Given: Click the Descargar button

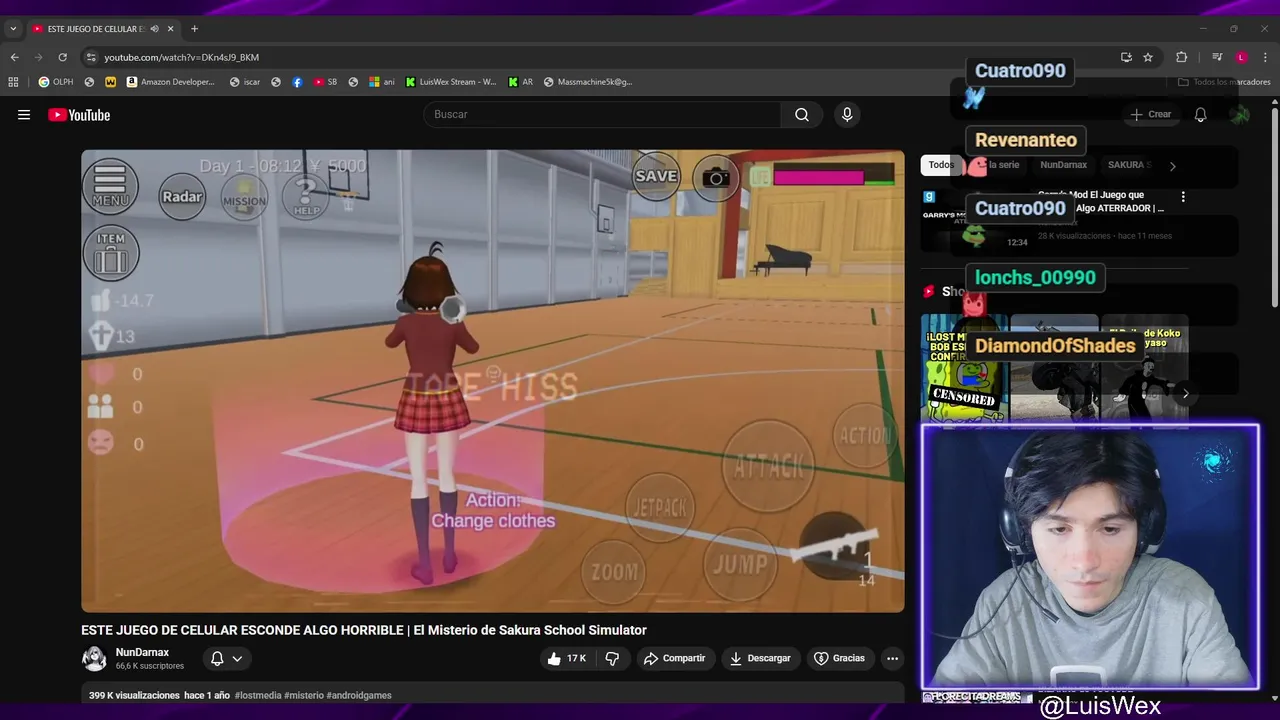Looking at the screenshot, I should [x=760, y=658].
